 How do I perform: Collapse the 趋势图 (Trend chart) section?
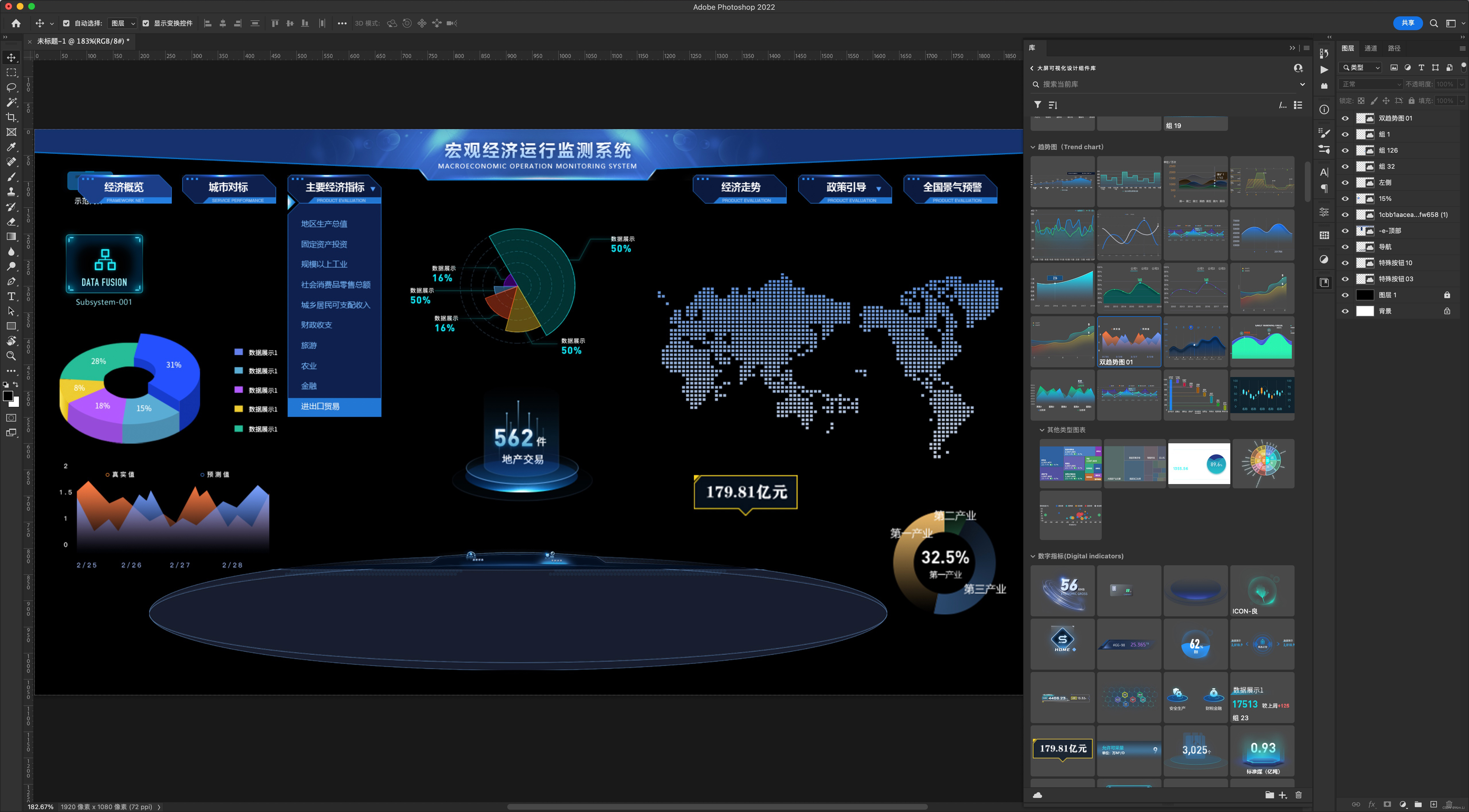(1033, 147)
